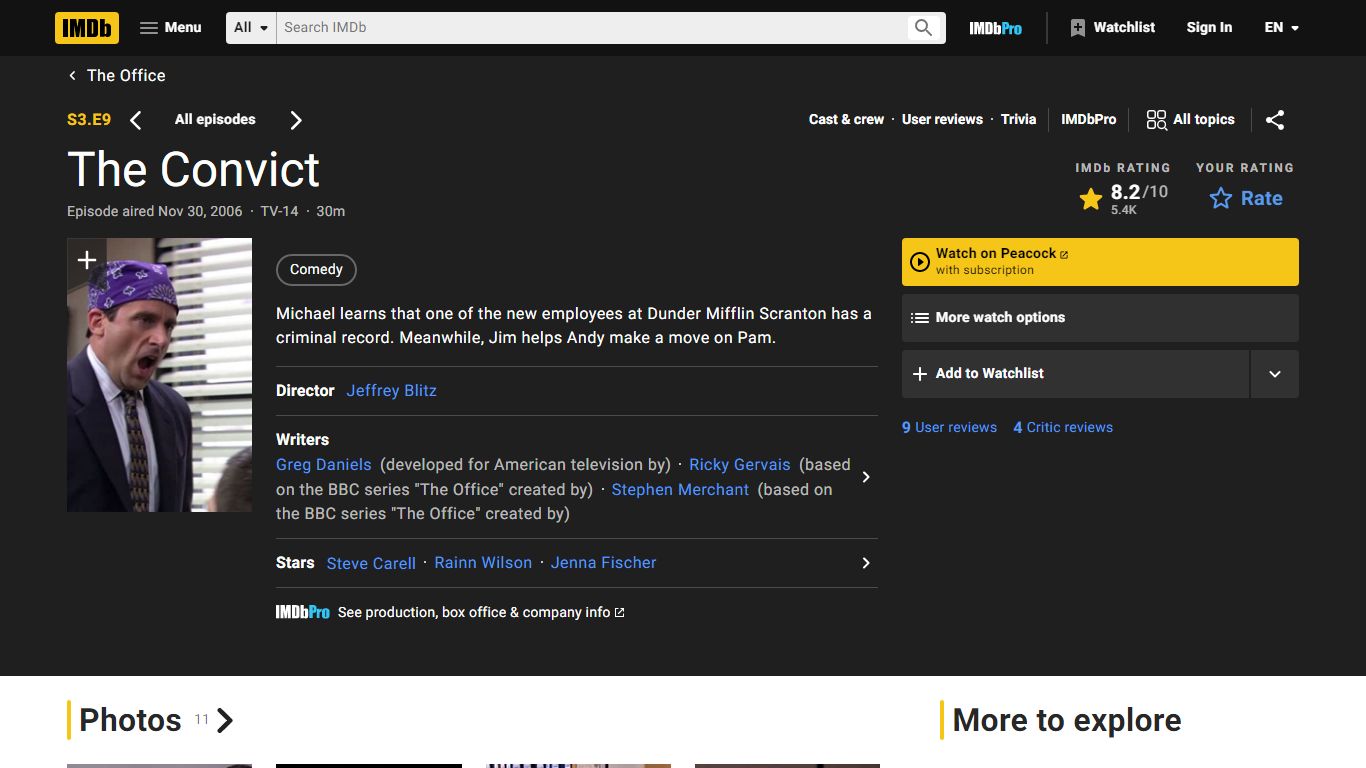The width and height of the screenshot is (1366, 768).
Task: Open All topics grid
Action: (x=1190, y=119)
